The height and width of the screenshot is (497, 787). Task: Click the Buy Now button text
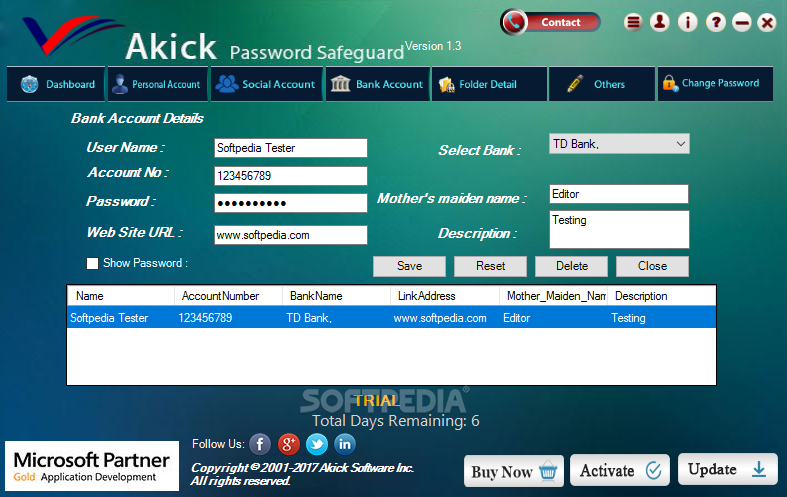pyautogui.click(x=501, y=472)
